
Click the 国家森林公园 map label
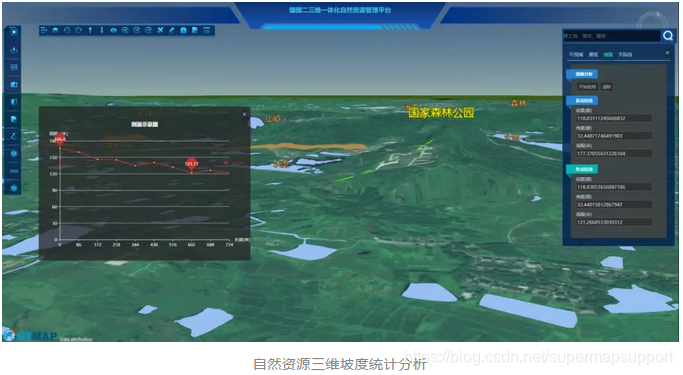[x=441, y=113]
